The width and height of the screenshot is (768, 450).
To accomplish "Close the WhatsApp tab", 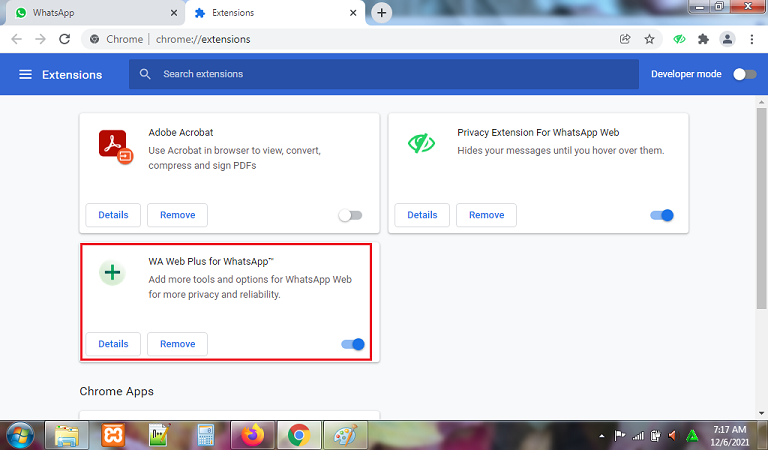I will point(174,13).
